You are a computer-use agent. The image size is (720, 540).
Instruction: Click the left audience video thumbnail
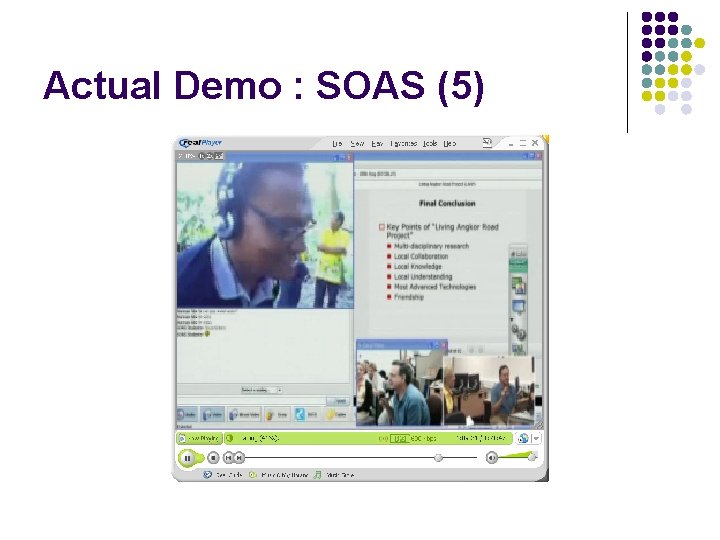[400, 388]
